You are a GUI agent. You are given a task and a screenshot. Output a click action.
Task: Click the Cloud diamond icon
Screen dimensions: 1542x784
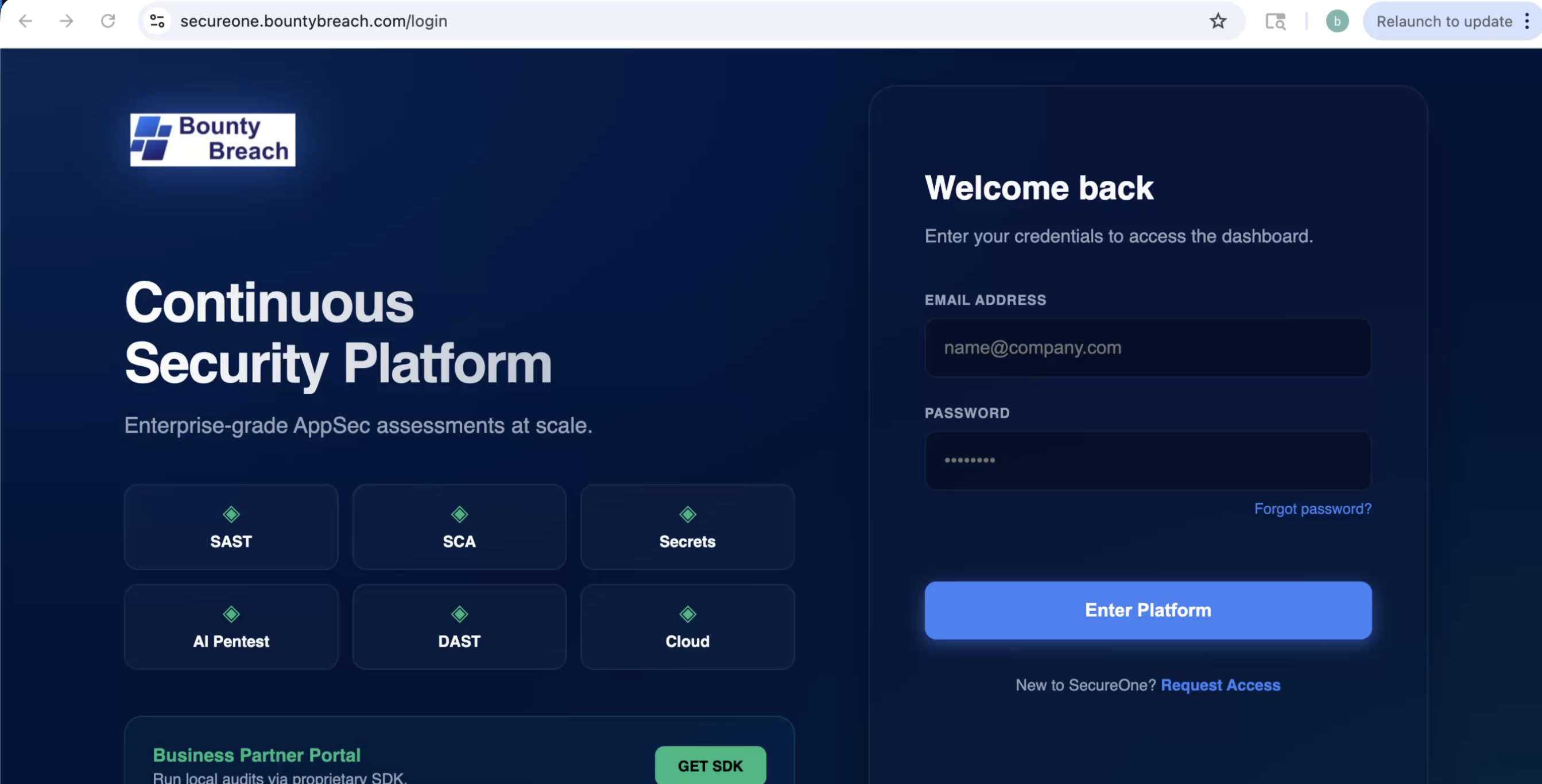click(687, 614)
